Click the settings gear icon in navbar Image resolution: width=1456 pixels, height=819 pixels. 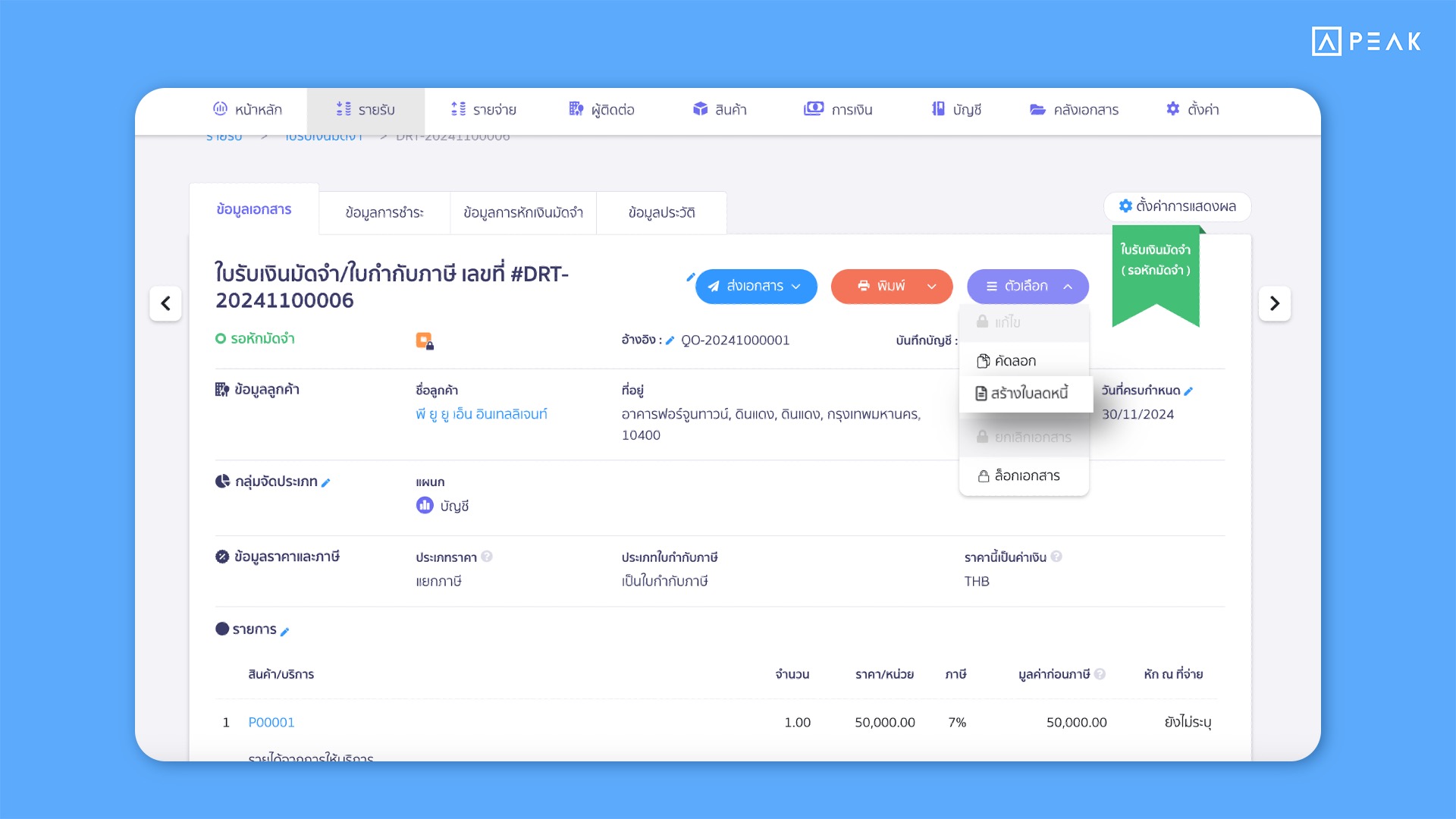[1173, 108]
